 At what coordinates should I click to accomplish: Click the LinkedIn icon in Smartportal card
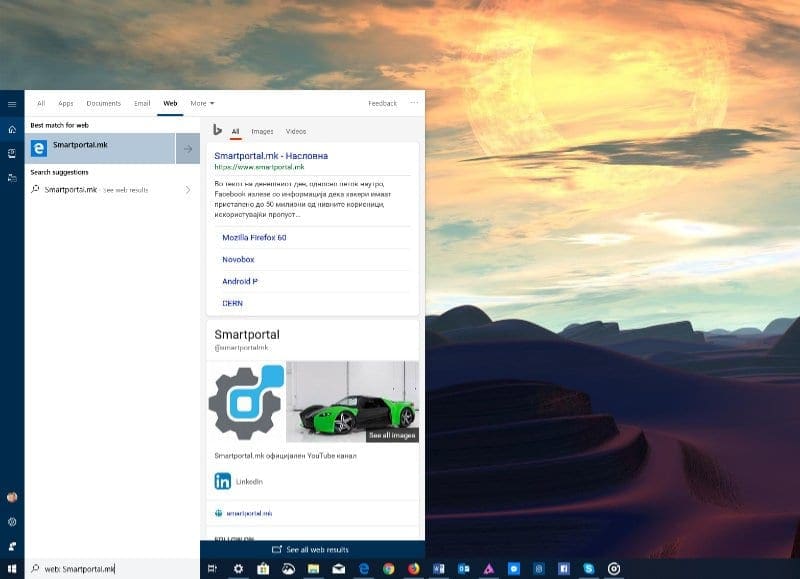[222, 481]
